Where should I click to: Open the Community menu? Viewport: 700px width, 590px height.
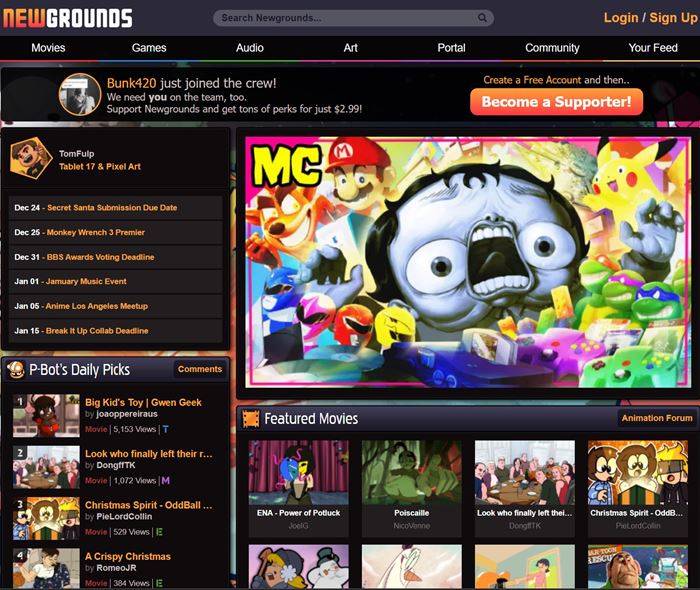point(552,48)
